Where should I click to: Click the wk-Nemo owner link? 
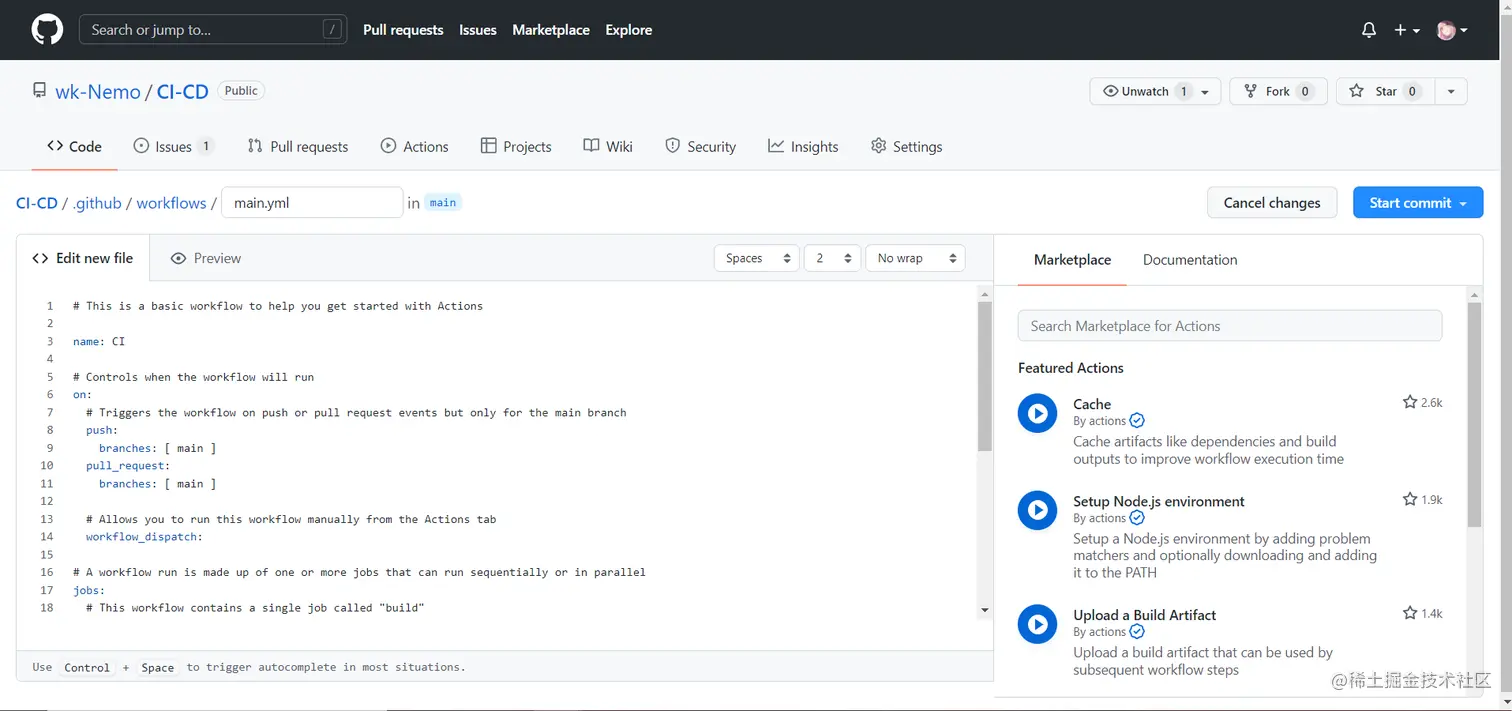[x=98, y=91]
